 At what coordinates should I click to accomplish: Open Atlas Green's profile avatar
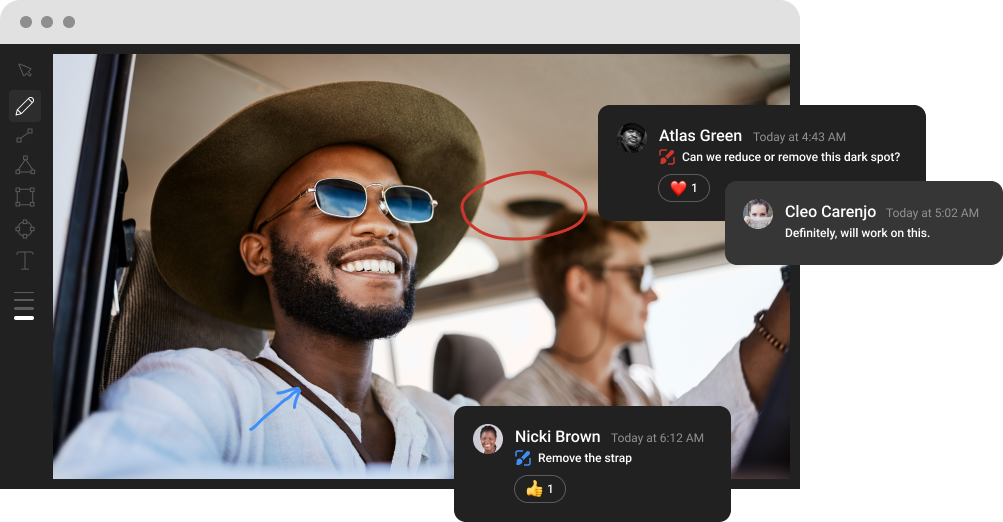tap(632, 138)
